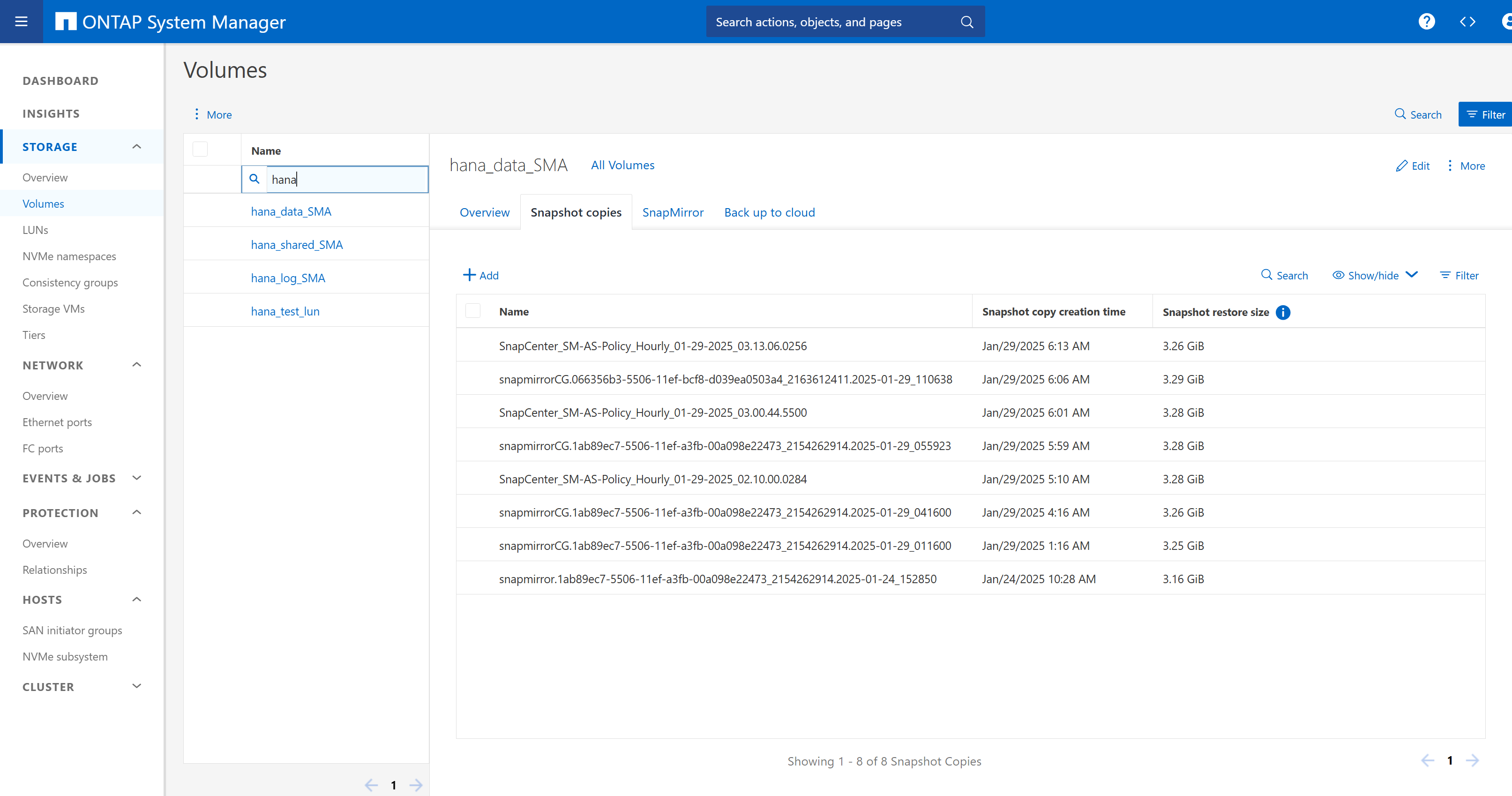This screenshot has width=1512, height=796.
Task: Collapse the STORAGE sidebar section
Action: click(137, 147)
